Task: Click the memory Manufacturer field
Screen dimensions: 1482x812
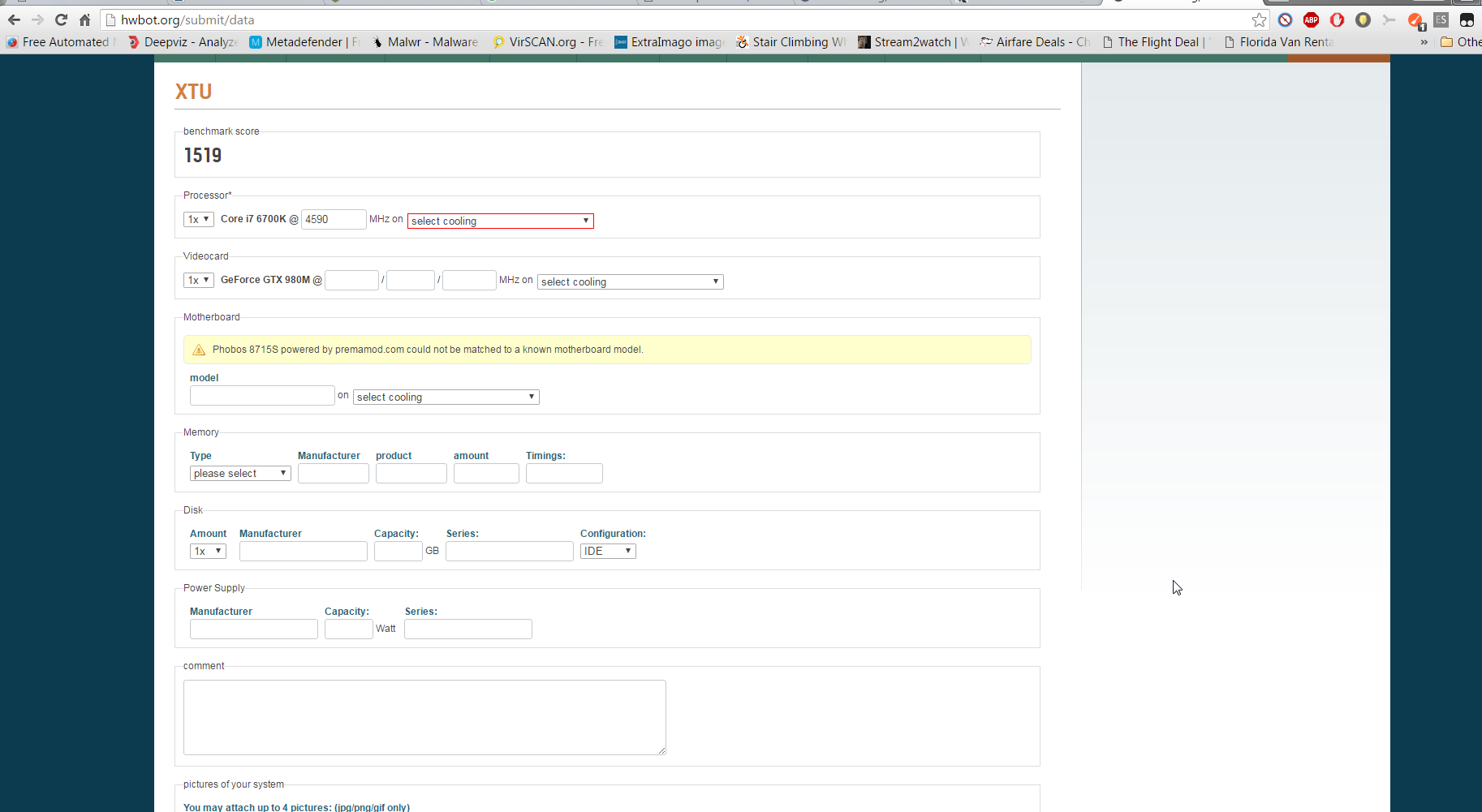Action: pos(333,473)
